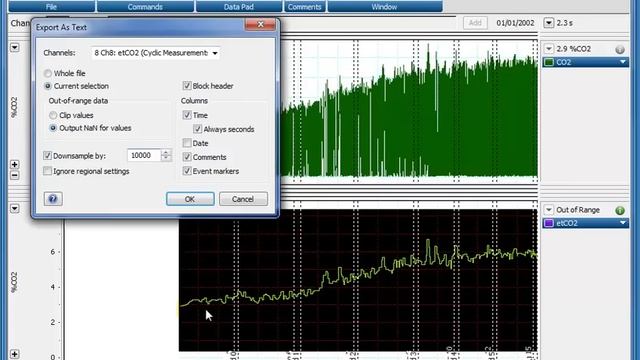Zoom in CO2 channel scale with plus button

[x=15, y=164]
